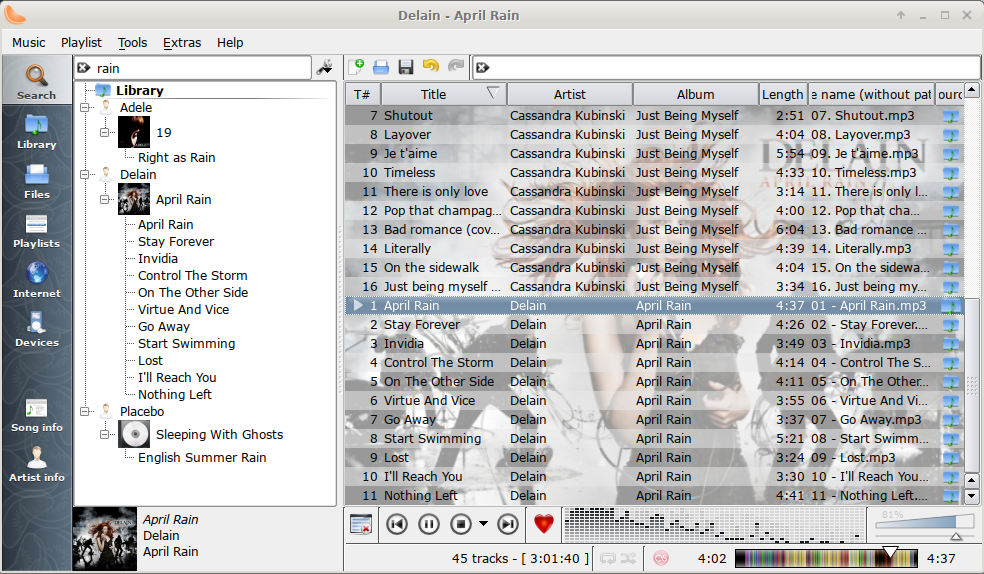Screen dimensions: 984x574
Task: Select the Library root in the tree
Action: 139,90
